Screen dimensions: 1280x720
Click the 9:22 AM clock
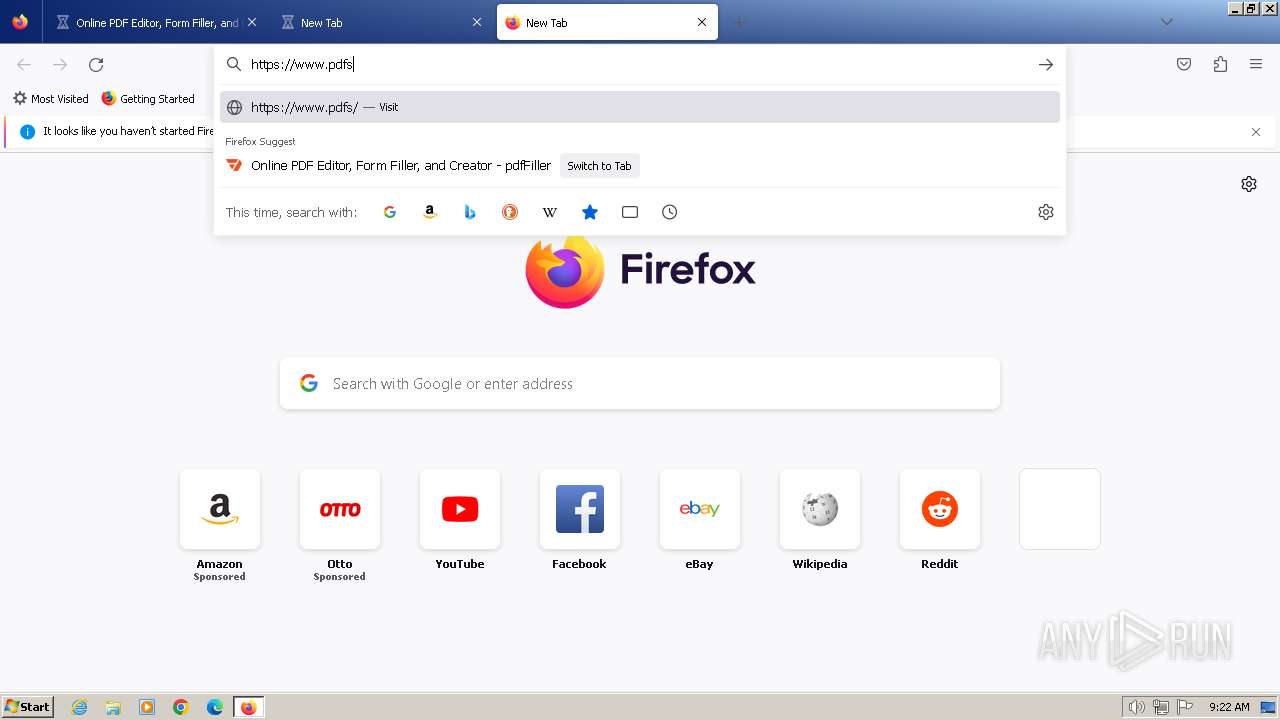[1229, 707]
